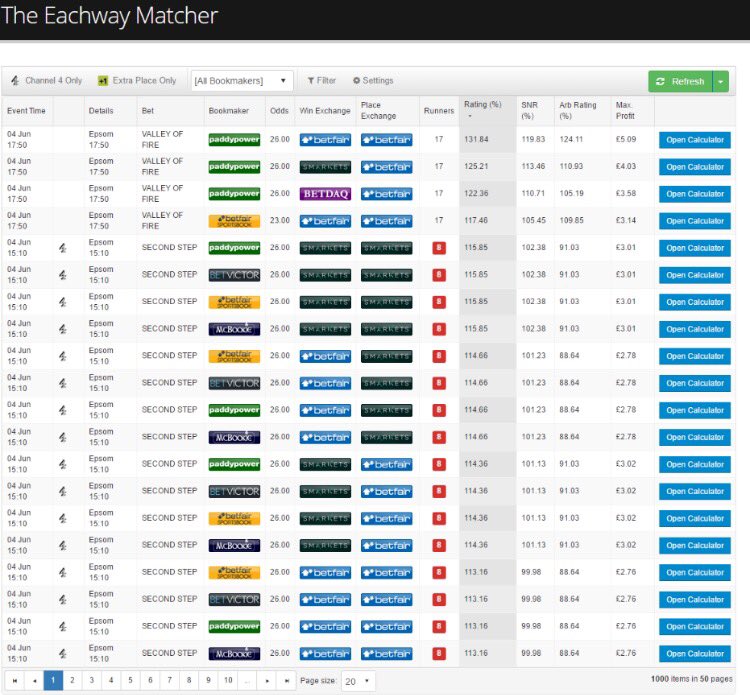Sort by the Bookmaker column header
Viewport: 750px width, 695px height.
point(229,110)
